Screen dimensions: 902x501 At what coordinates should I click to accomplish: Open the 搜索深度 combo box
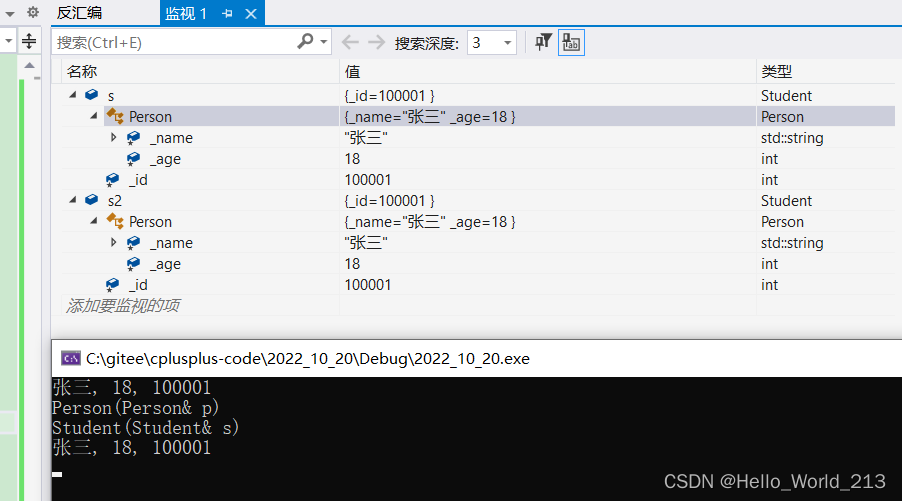[x=491, y=43]
